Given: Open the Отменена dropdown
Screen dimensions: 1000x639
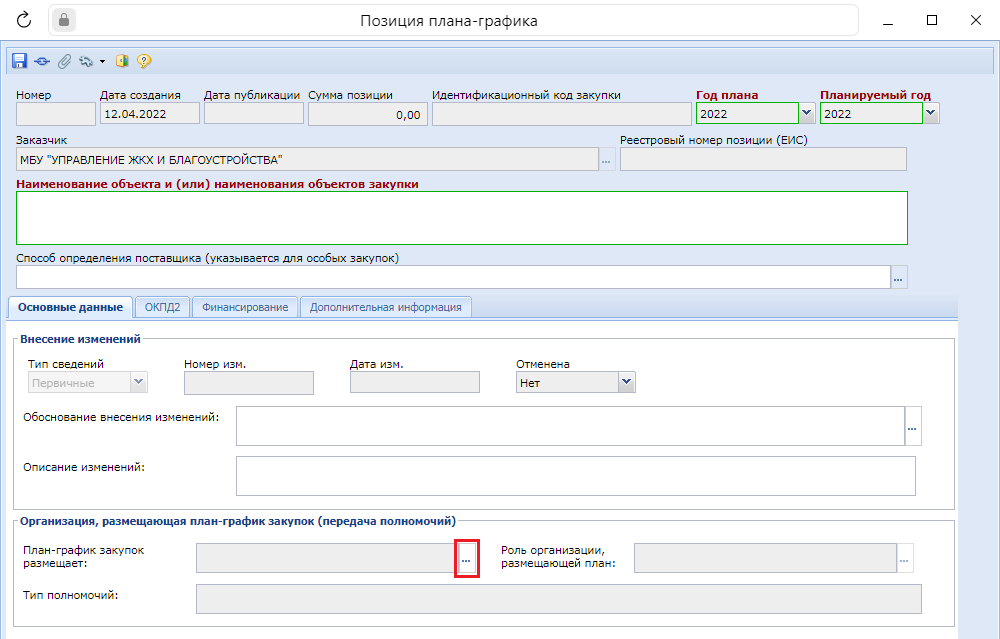Looking at the screenshot, I should click(626, 382).
